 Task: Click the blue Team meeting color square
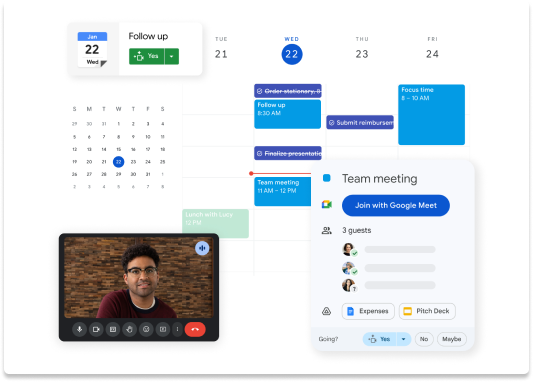[x=327, y=178]
